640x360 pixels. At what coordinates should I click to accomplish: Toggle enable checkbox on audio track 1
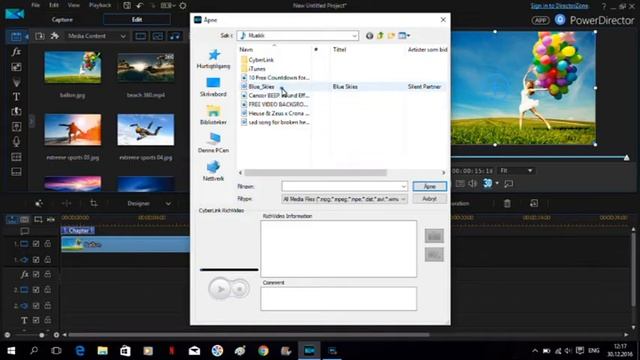(x=36, y=260)
